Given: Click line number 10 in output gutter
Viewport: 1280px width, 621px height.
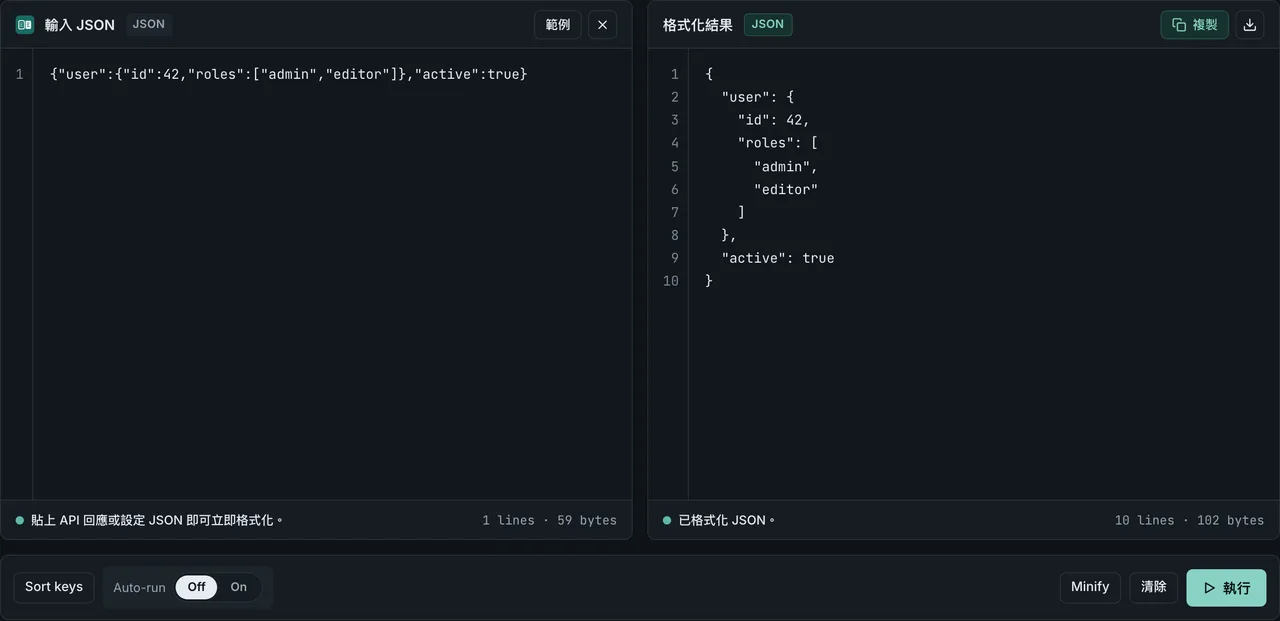Looking at the screenshot, I should coord(670,281).
